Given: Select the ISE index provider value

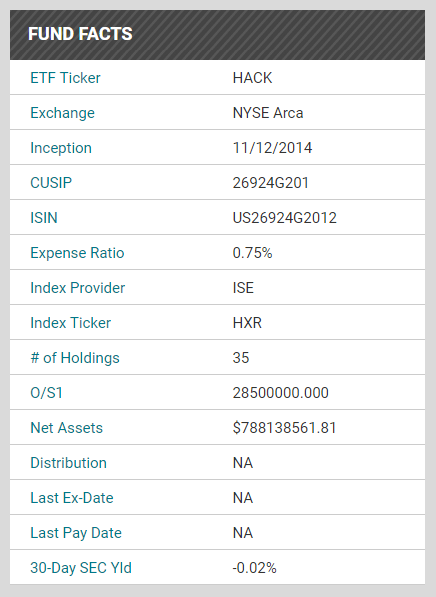Looking at the screenshot, I should tap(243, 288).
